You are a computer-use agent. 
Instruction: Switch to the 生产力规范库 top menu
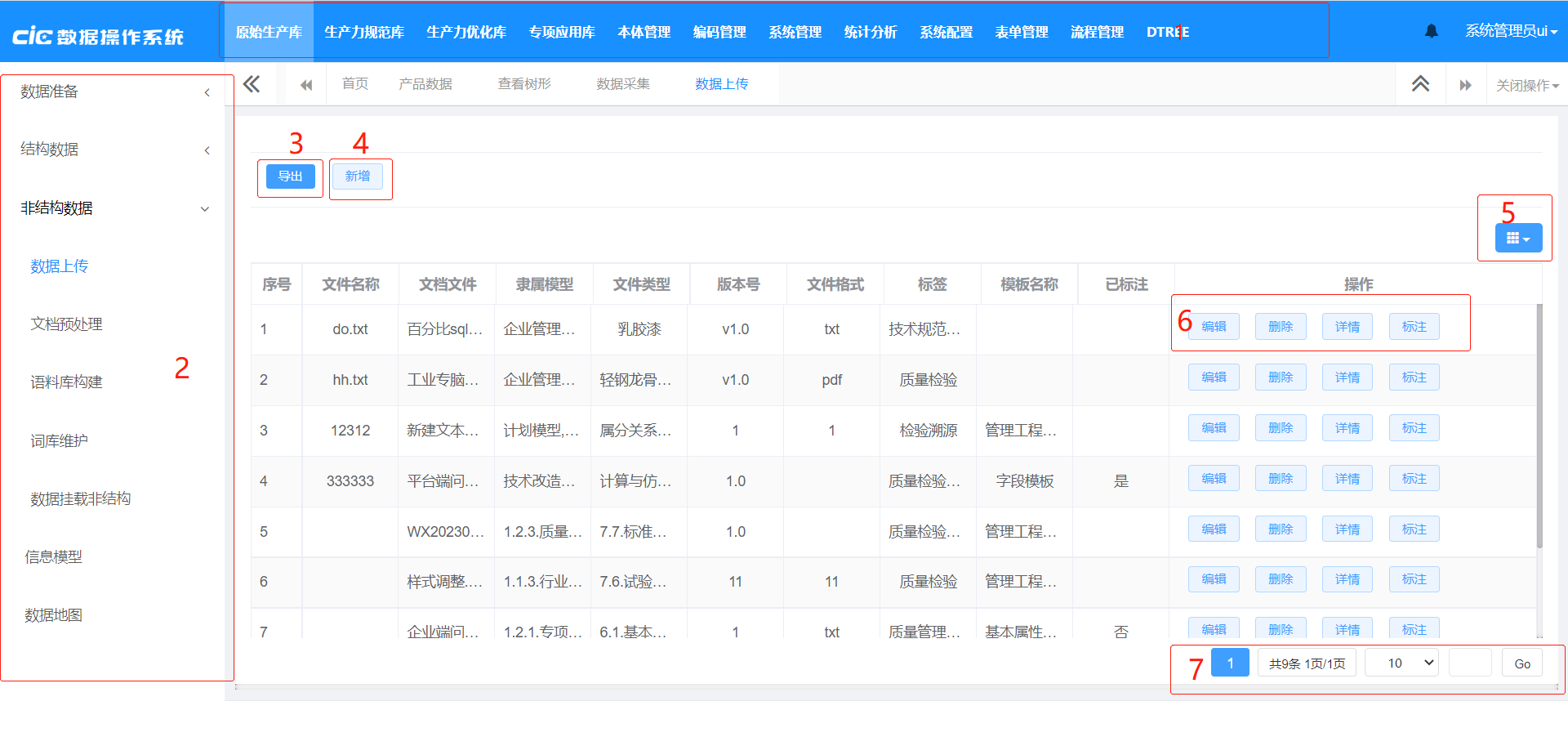pos(364,32)
